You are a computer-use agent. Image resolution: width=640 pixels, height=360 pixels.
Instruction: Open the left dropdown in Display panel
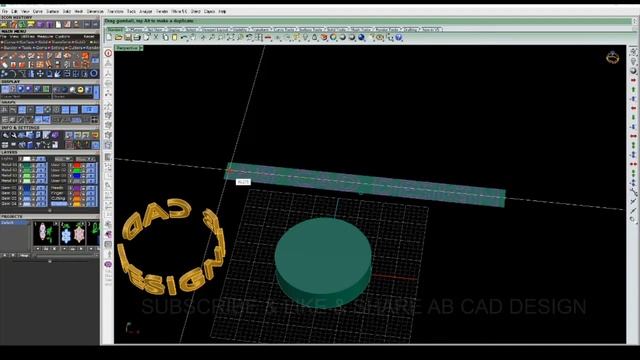click(26, 97)
